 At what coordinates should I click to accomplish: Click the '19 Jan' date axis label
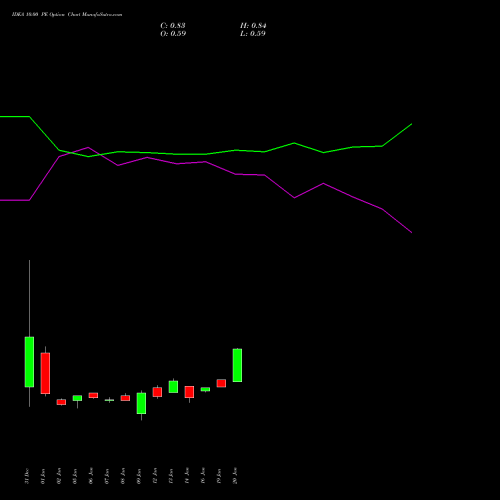(219, 476)
